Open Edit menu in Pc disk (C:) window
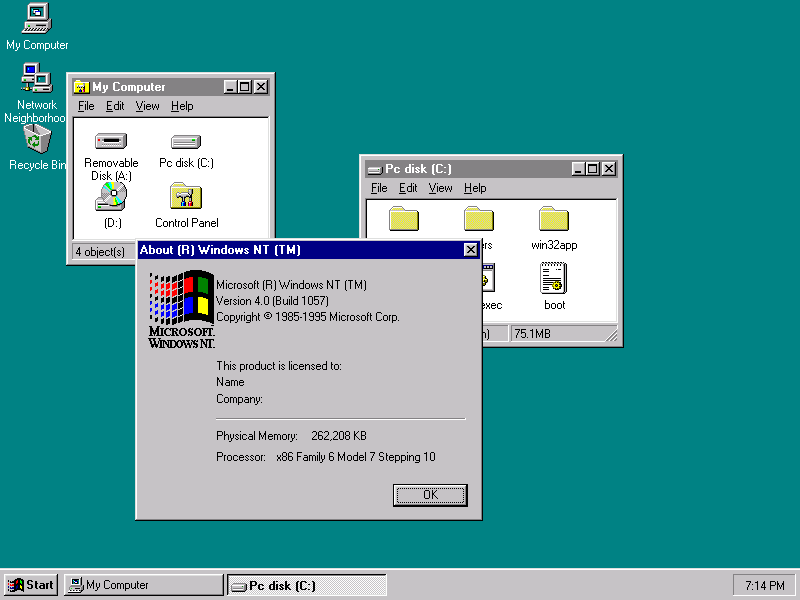 tap(408, 188)
